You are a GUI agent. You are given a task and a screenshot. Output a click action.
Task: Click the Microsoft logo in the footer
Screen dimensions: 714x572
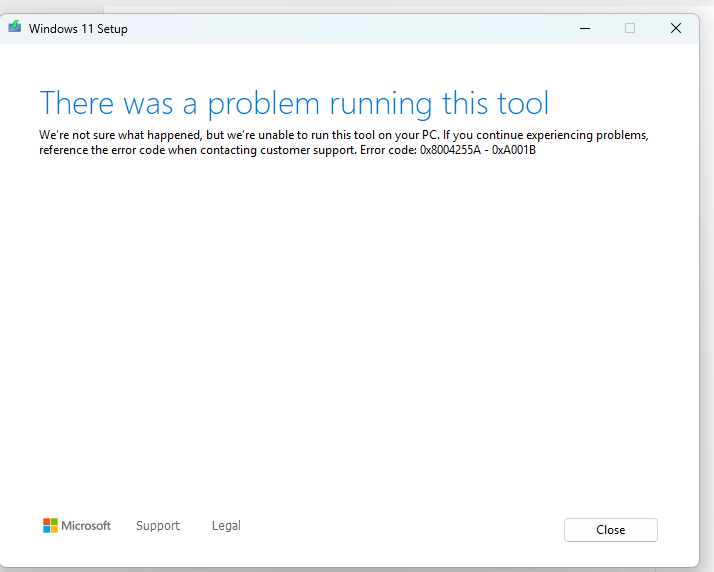76,526
